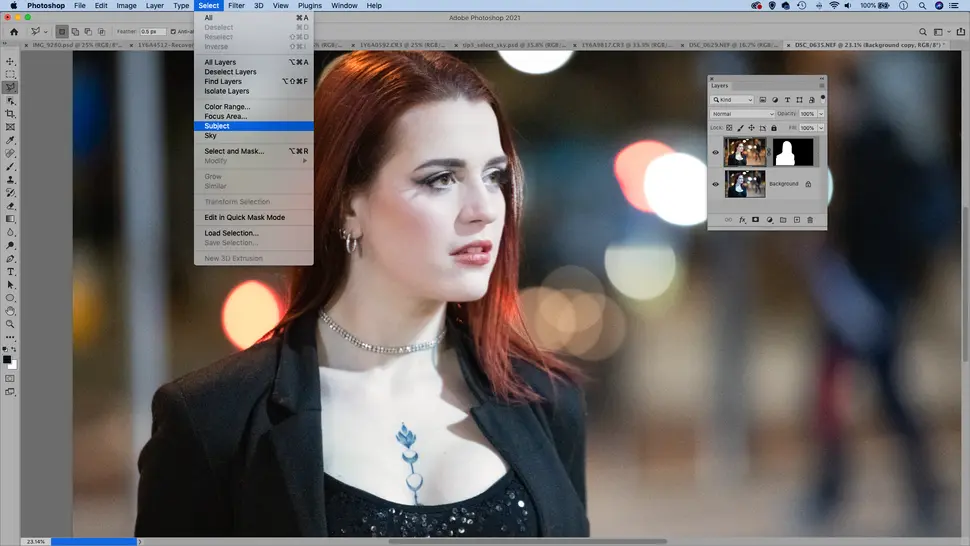
Task: Click the background color swatch
Action: 14,366
